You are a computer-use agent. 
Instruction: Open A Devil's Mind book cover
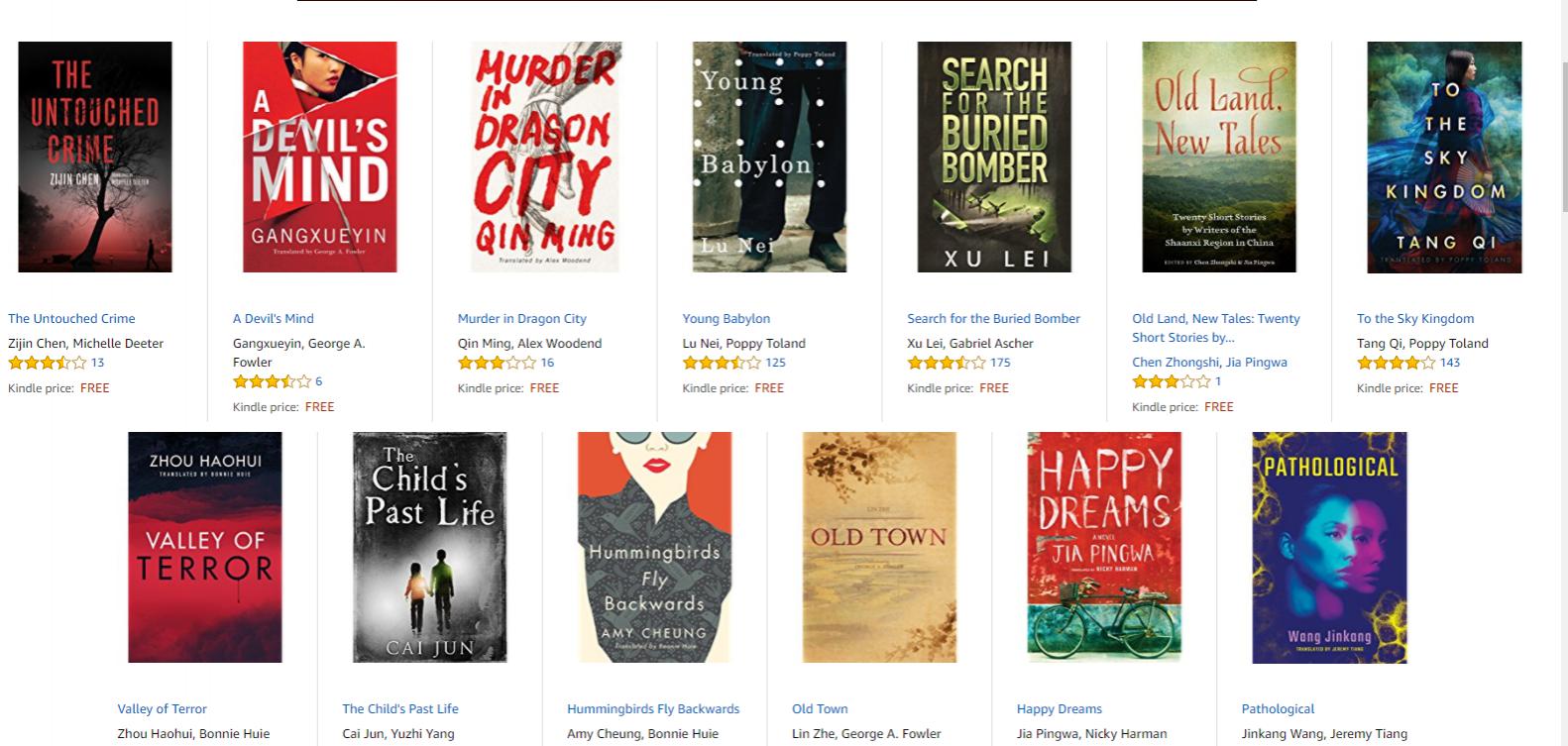320,157
